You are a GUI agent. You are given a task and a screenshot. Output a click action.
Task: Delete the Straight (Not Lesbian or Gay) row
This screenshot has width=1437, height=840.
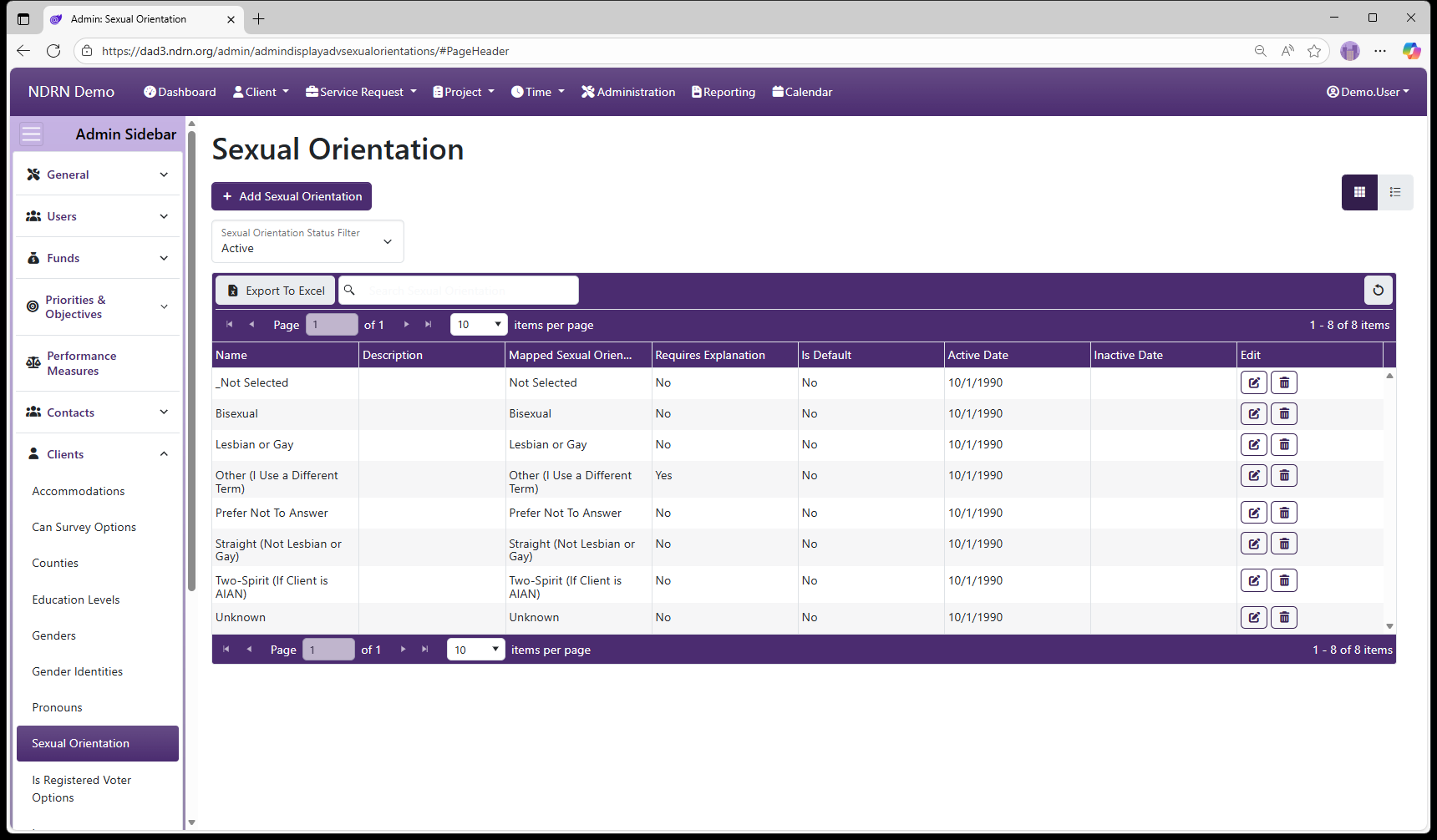coord(1284,544)
